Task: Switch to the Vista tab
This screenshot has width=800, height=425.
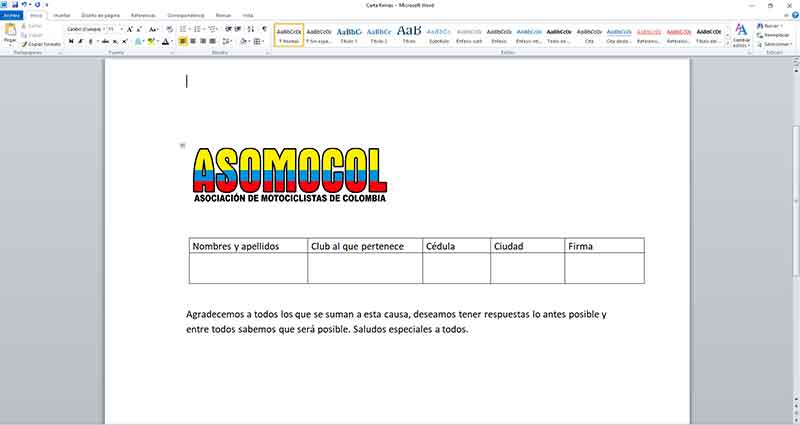Action: 248,15
